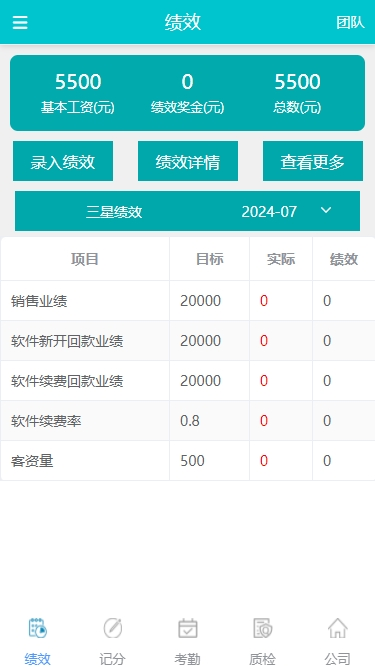375x667 pixels.
Task: Click red actual value for 客资量
Action: 264,461
